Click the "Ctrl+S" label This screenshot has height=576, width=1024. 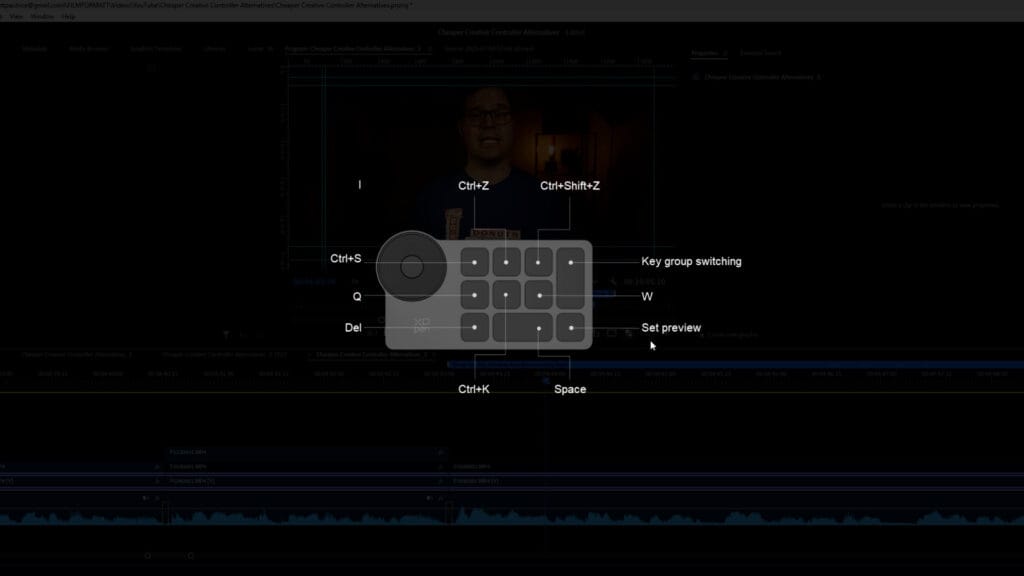345,259
